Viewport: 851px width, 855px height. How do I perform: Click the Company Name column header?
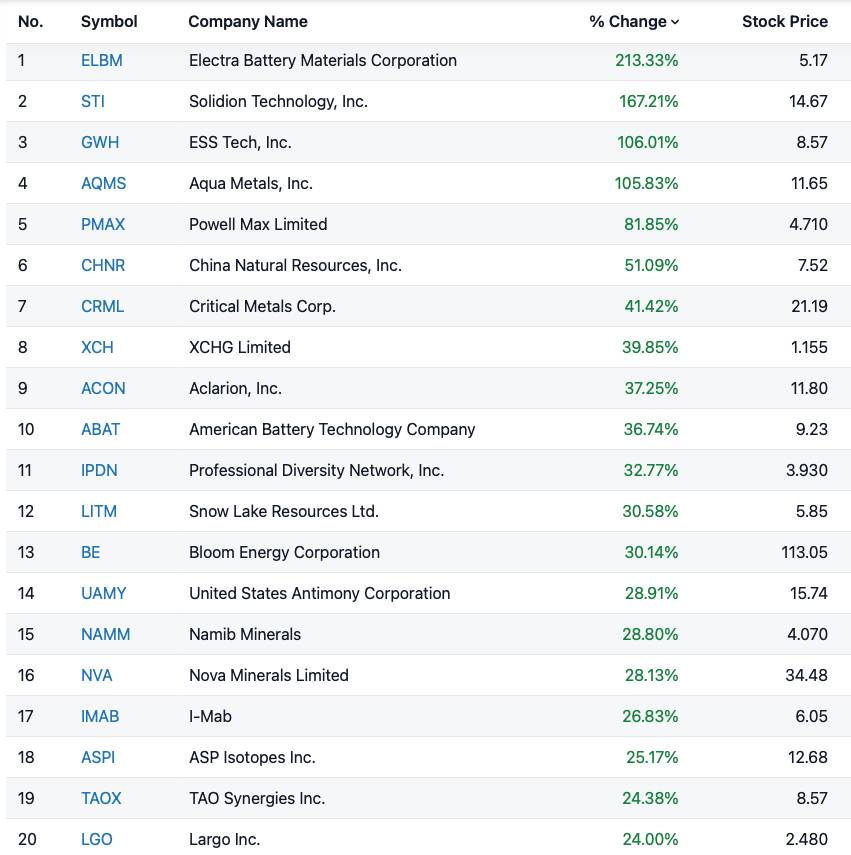(248, 21)
